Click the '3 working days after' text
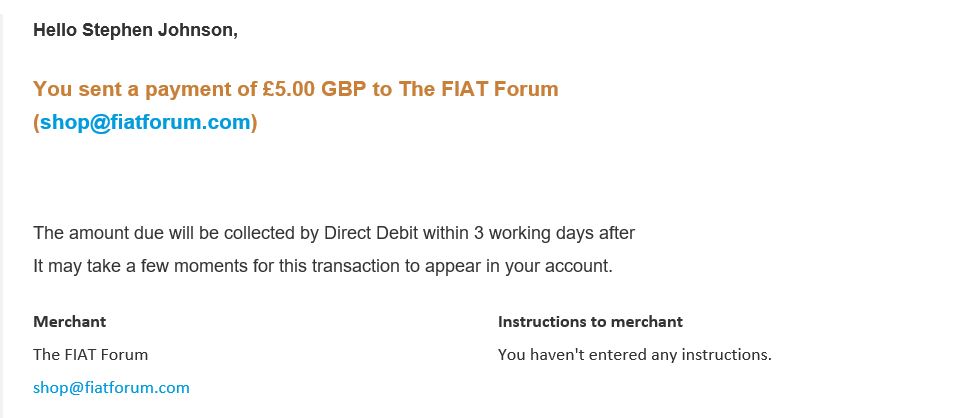 pos(554,233)
